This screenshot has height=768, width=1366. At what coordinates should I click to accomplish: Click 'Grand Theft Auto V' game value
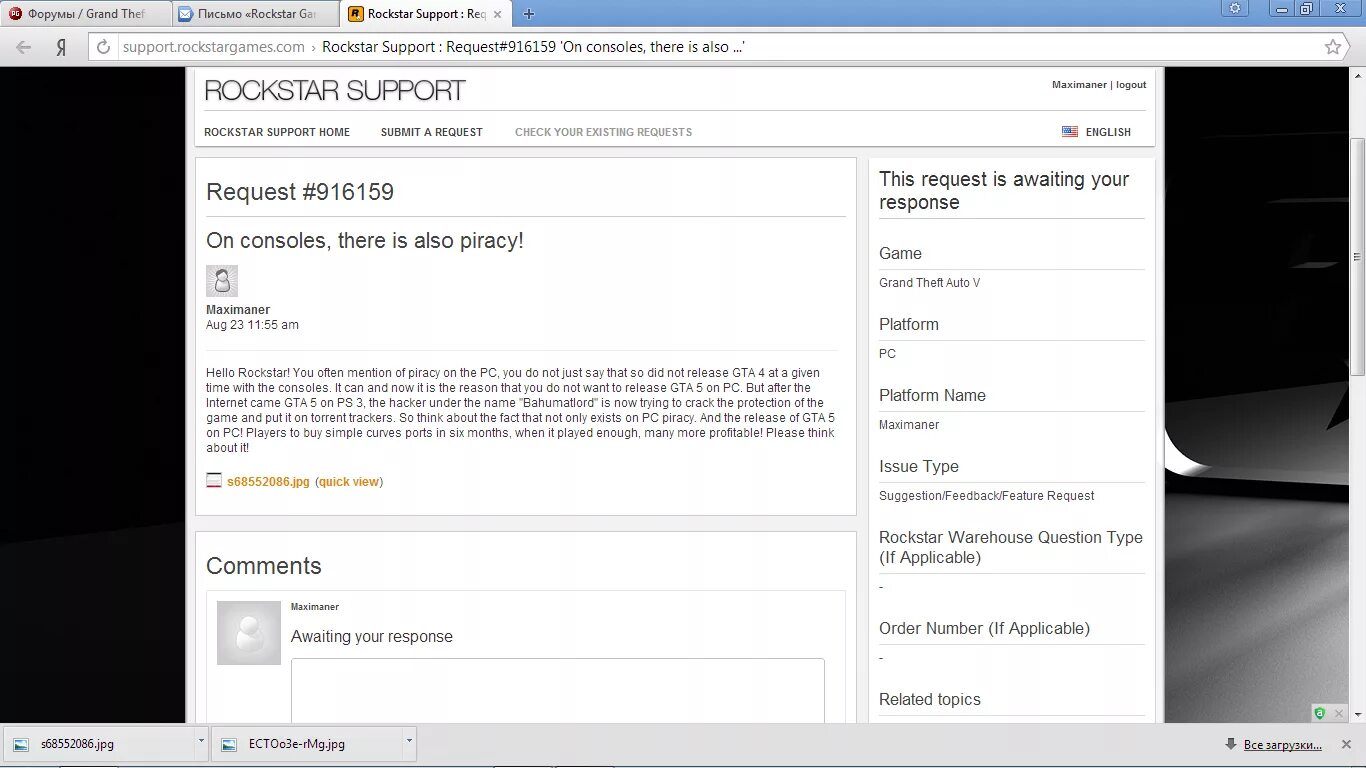[929, 283]
